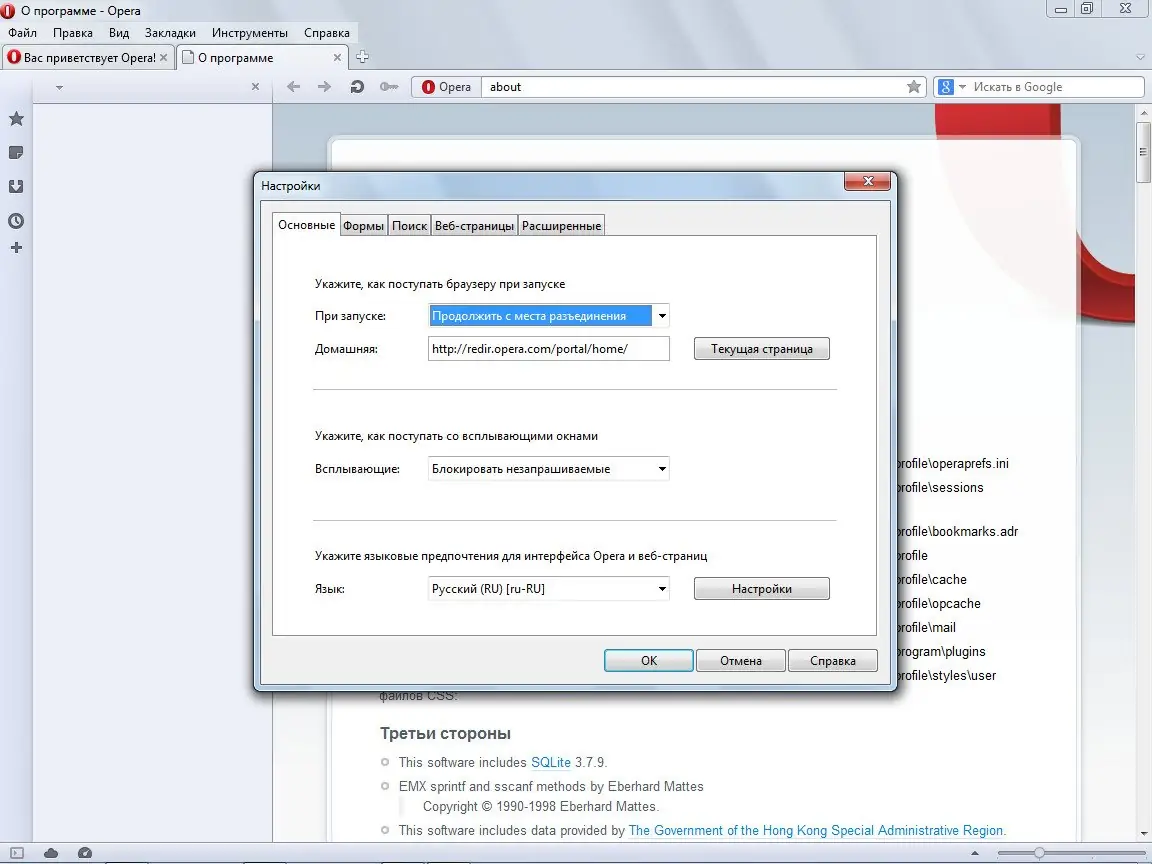Open the Hong Kong Government link
The height and width of the screenshot is (864, 1152).
(x=816, y=830)
